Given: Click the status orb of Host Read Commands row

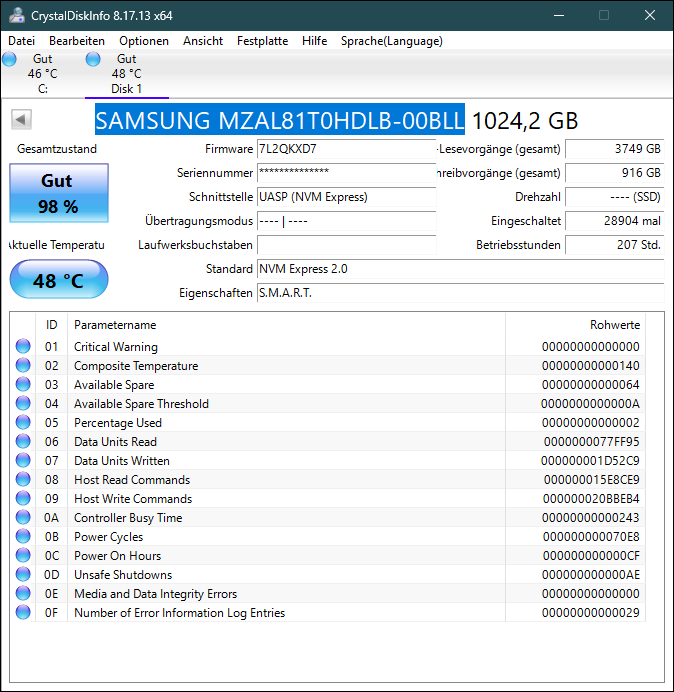Looking at the screenshot, I should [x=23, y=479].
